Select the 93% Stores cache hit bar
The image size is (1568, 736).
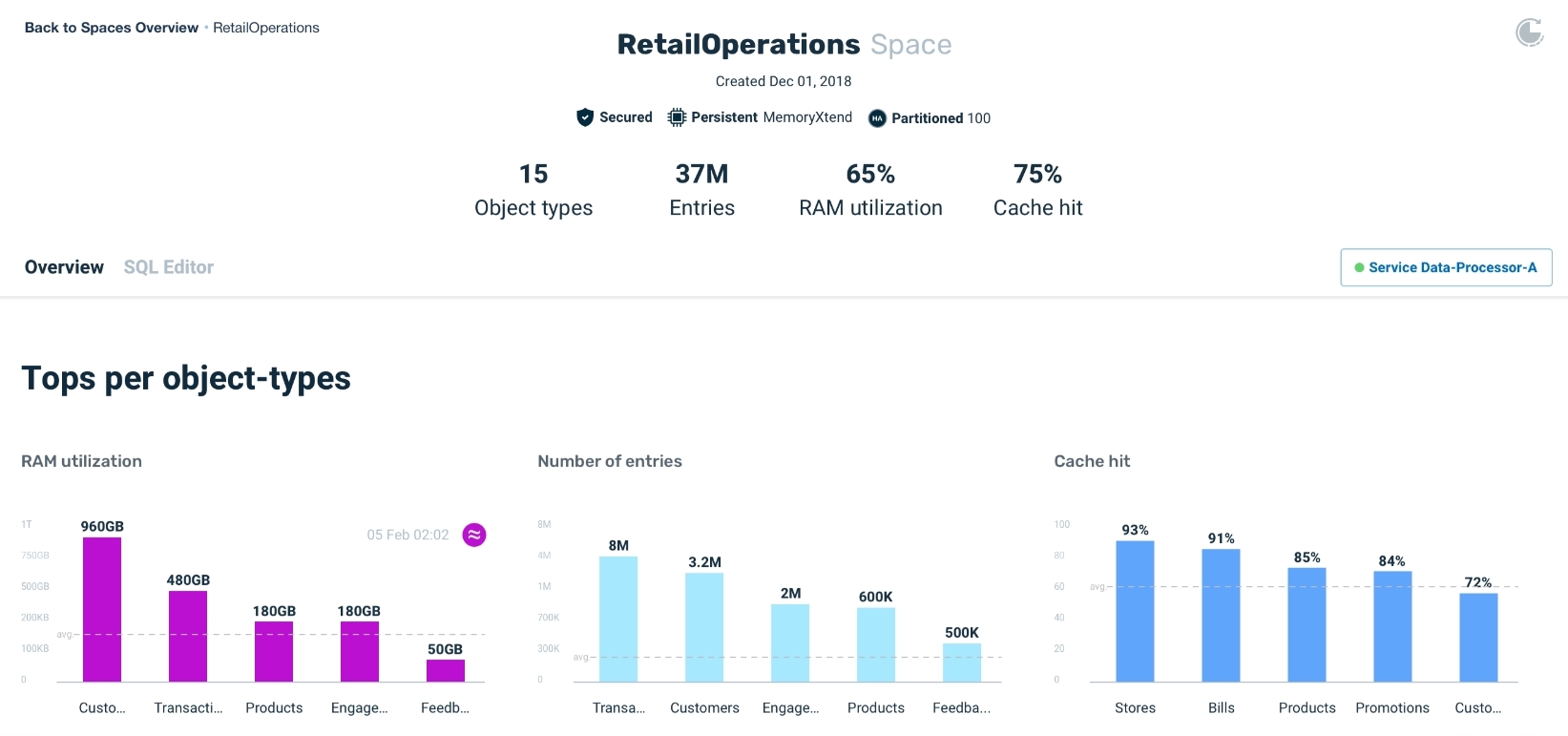click(x=1135, y=611)
